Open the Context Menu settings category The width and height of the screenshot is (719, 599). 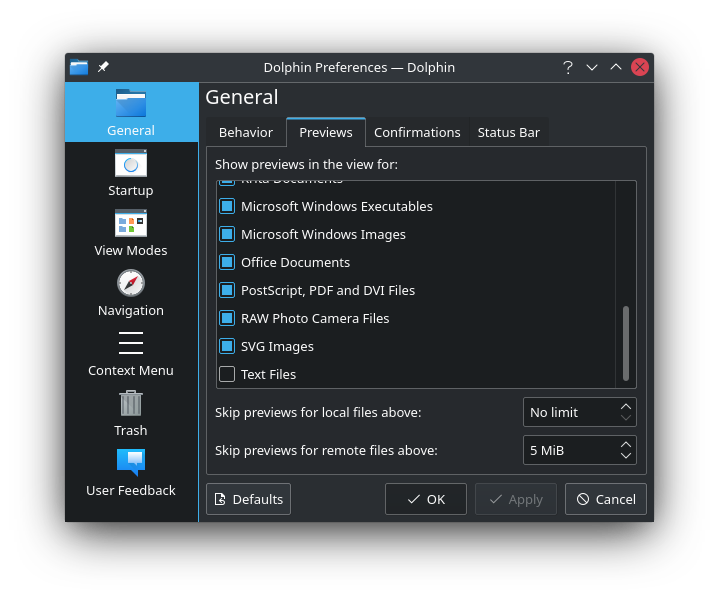tap(131, 353)
